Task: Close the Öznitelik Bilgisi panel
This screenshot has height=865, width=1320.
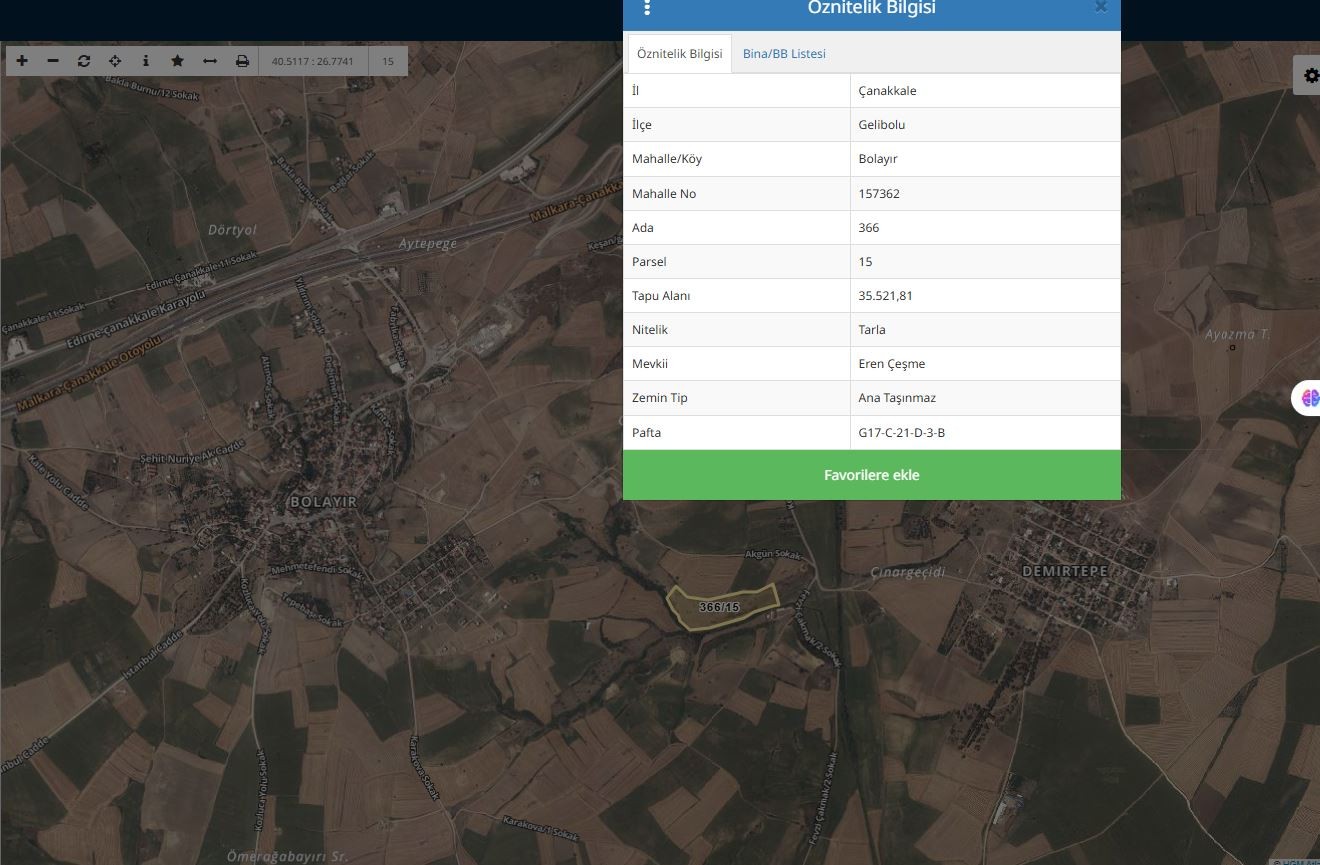Action: [x=1101, y=7]
